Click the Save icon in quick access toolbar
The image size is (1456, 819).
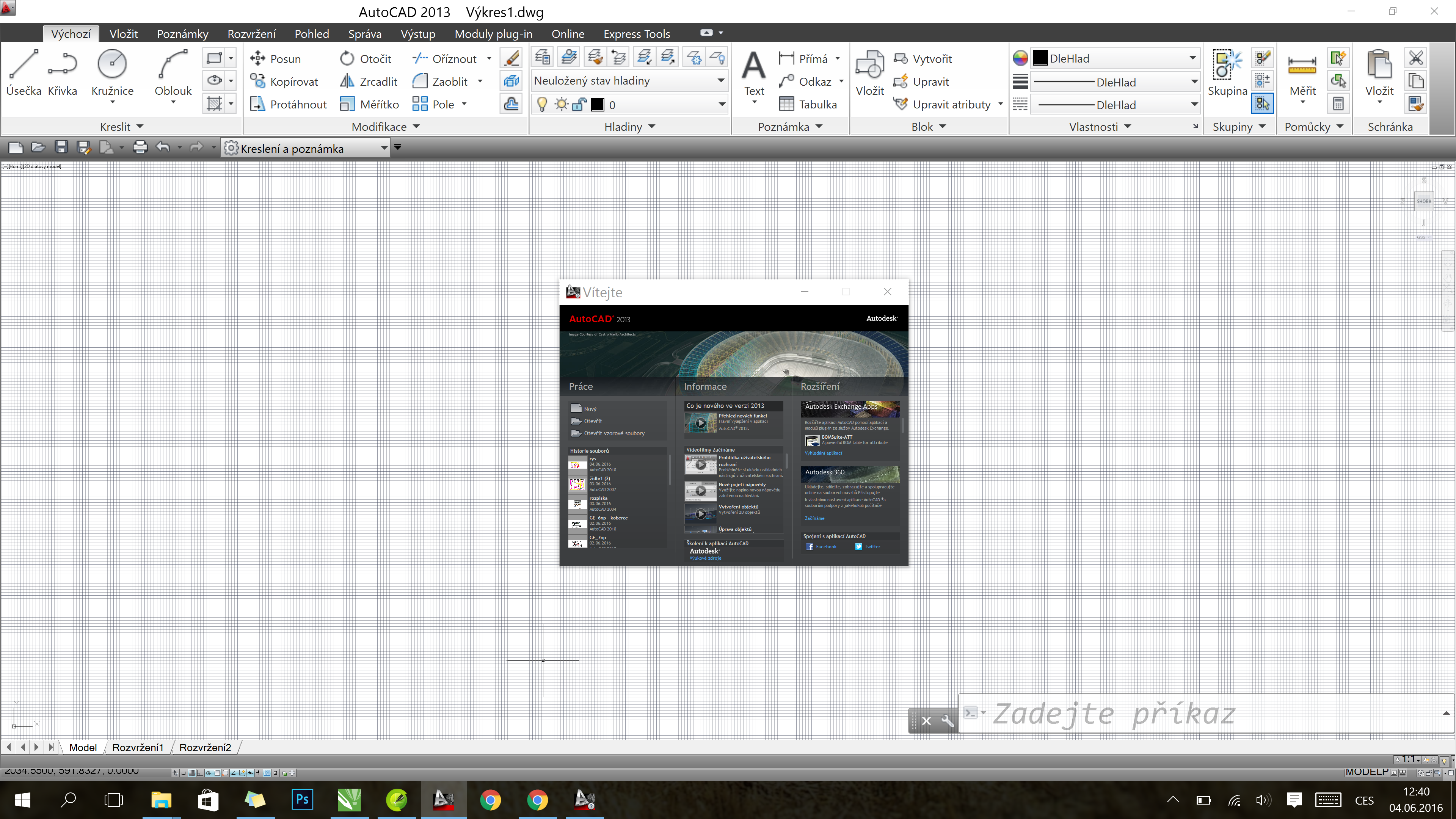(x=61, y=147)
